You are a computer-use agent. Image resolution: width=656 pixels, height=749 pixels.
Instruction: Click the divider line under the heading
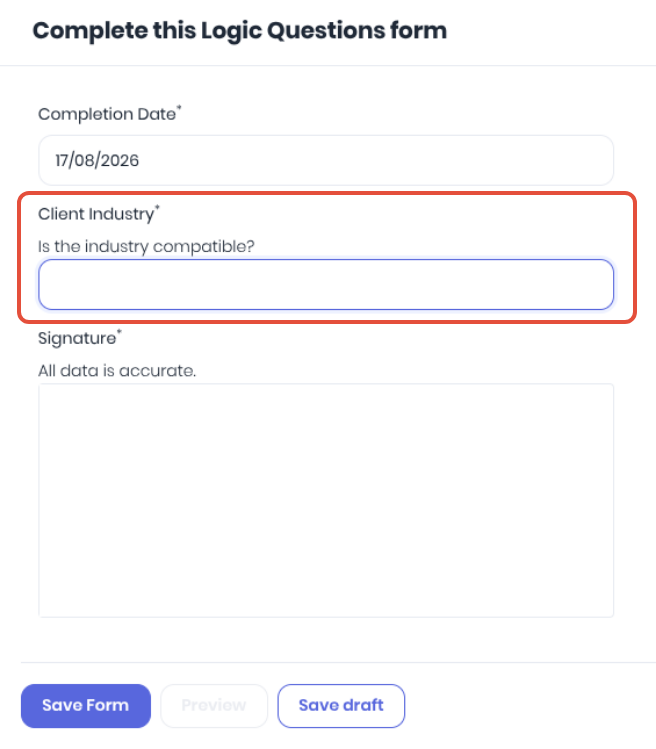(x=328, y=65)
